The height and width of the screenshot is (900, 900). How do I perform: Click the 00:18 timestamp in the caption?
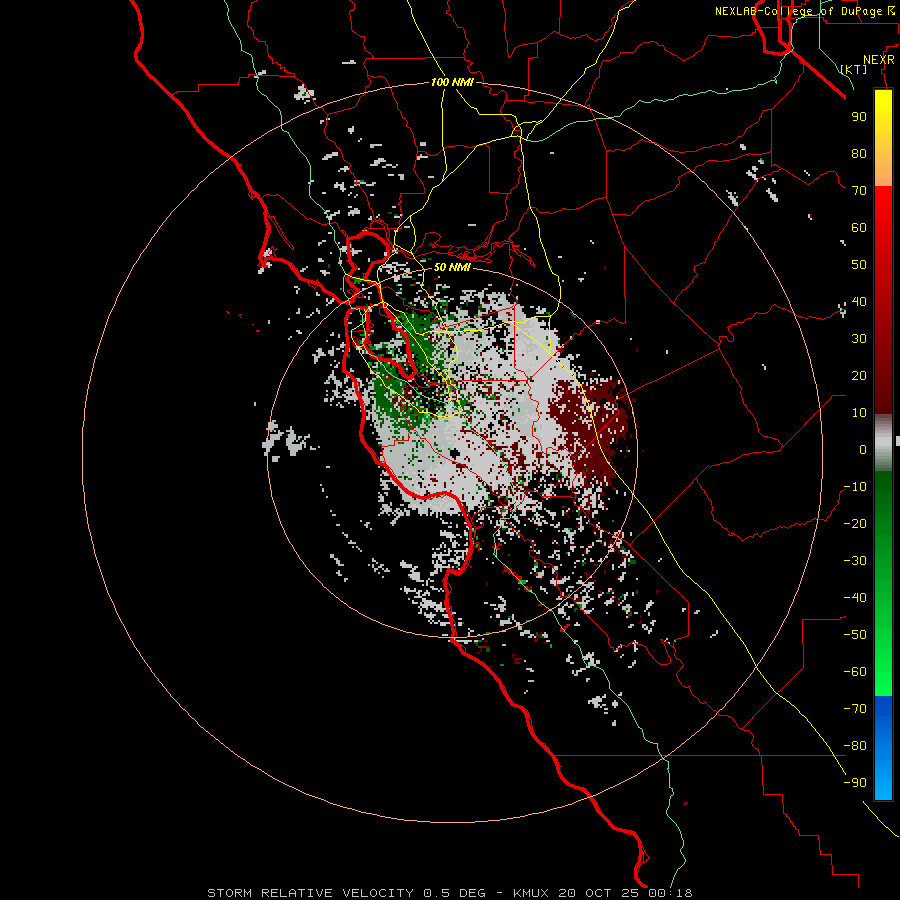[671, 893]
